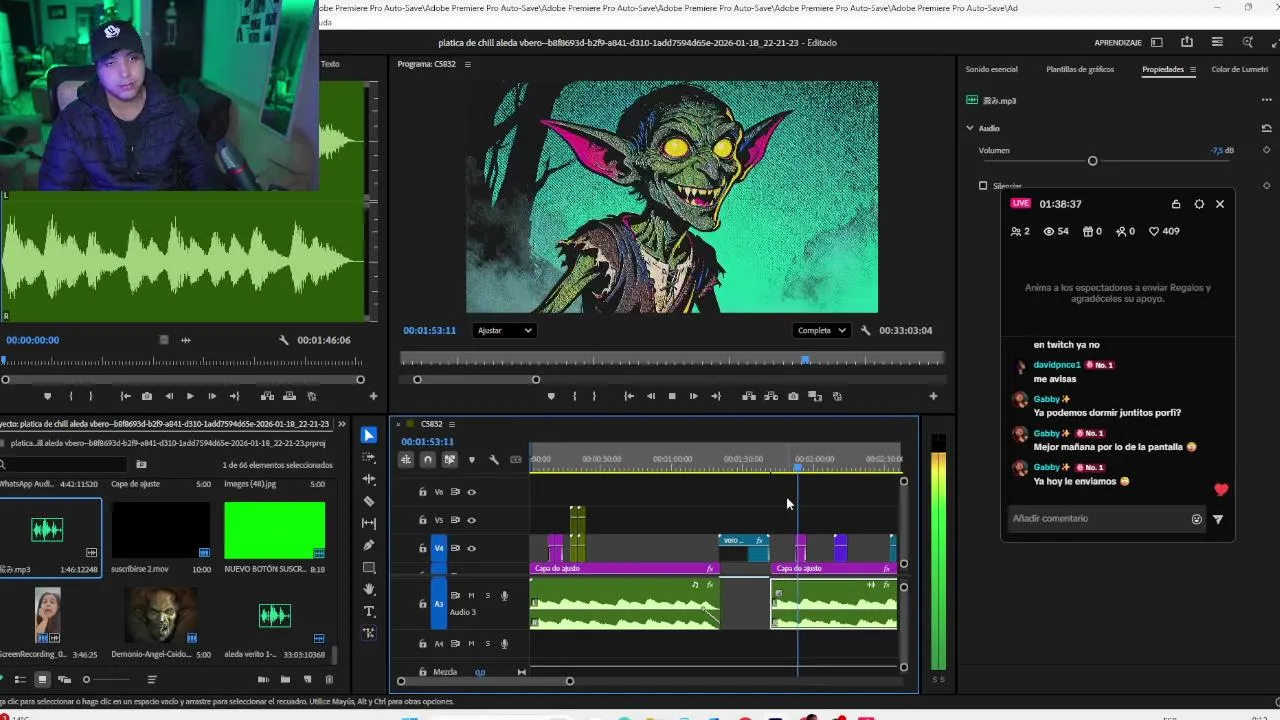Close the live chat overlay
Screen dimensions: 1280x720
[x=1220, y=204]
